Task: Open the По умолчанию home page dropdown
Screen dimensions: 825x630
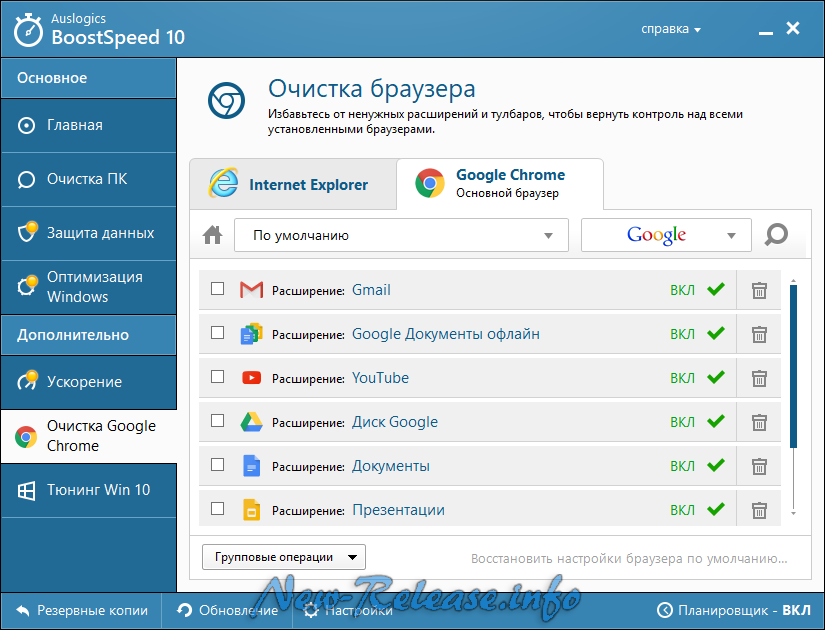Action: tap(401, 235)
